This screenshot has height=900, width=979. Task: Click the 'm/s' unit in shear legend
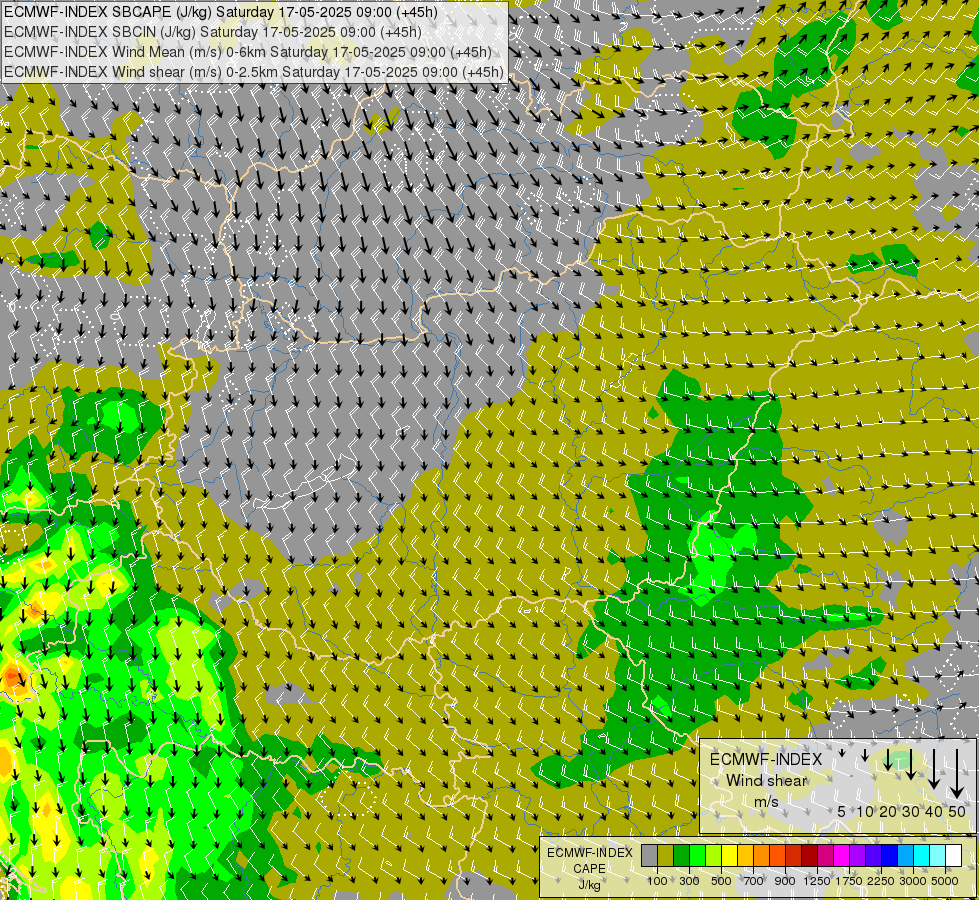[767, 801]
